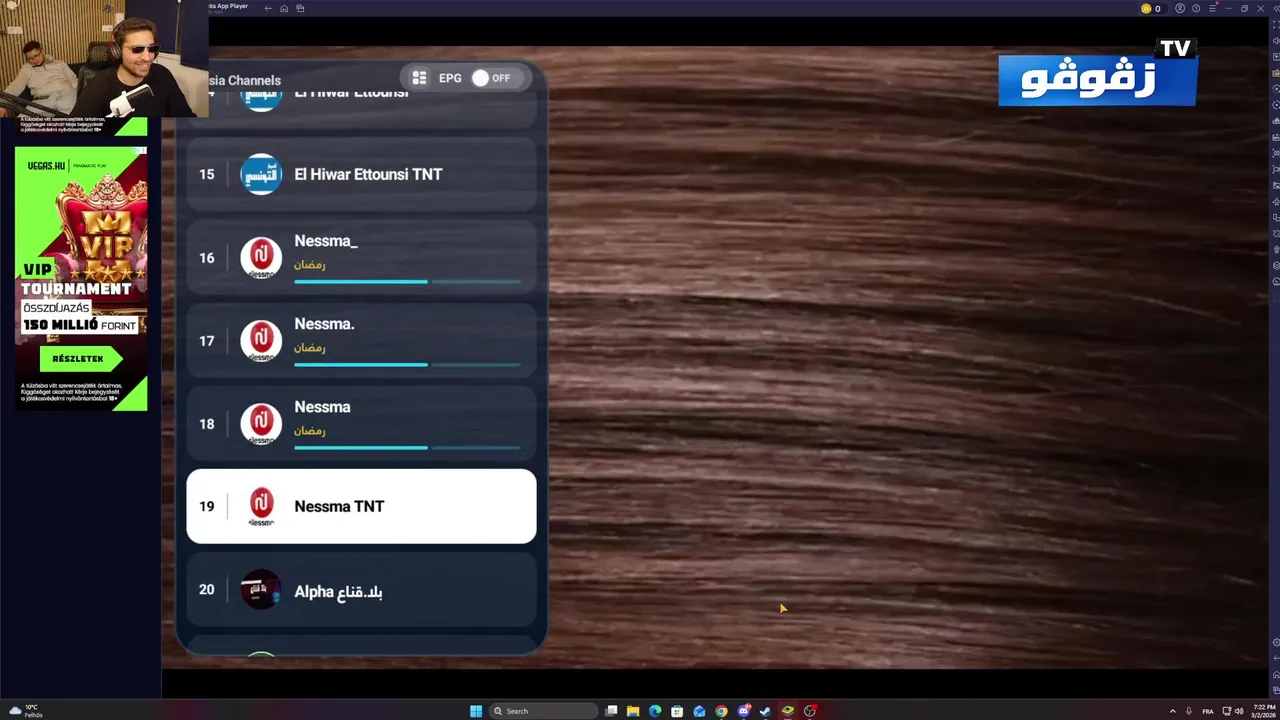Image resolution: width=1280 pixels, height=720 pixels.
Task: Open the App Player help icon
Action: [x=1196, y=8]
